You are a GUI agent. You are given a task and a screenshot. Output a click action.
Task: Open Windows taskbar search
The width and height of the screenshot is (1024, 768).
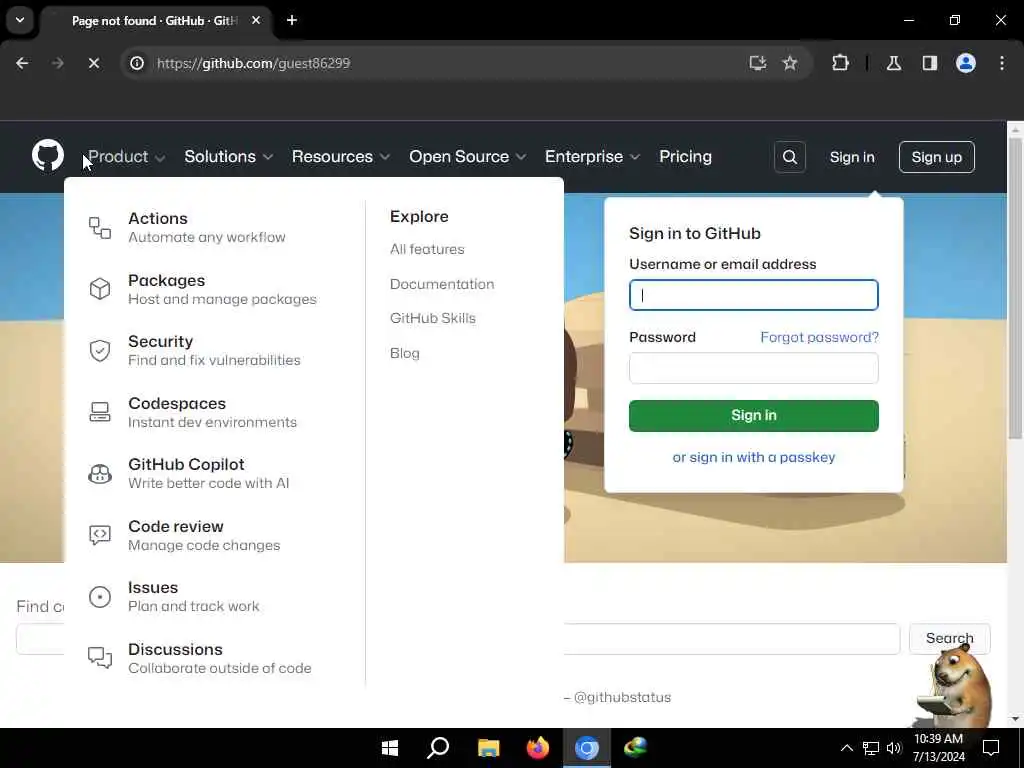pyautogui.click(x=438, y=748)
